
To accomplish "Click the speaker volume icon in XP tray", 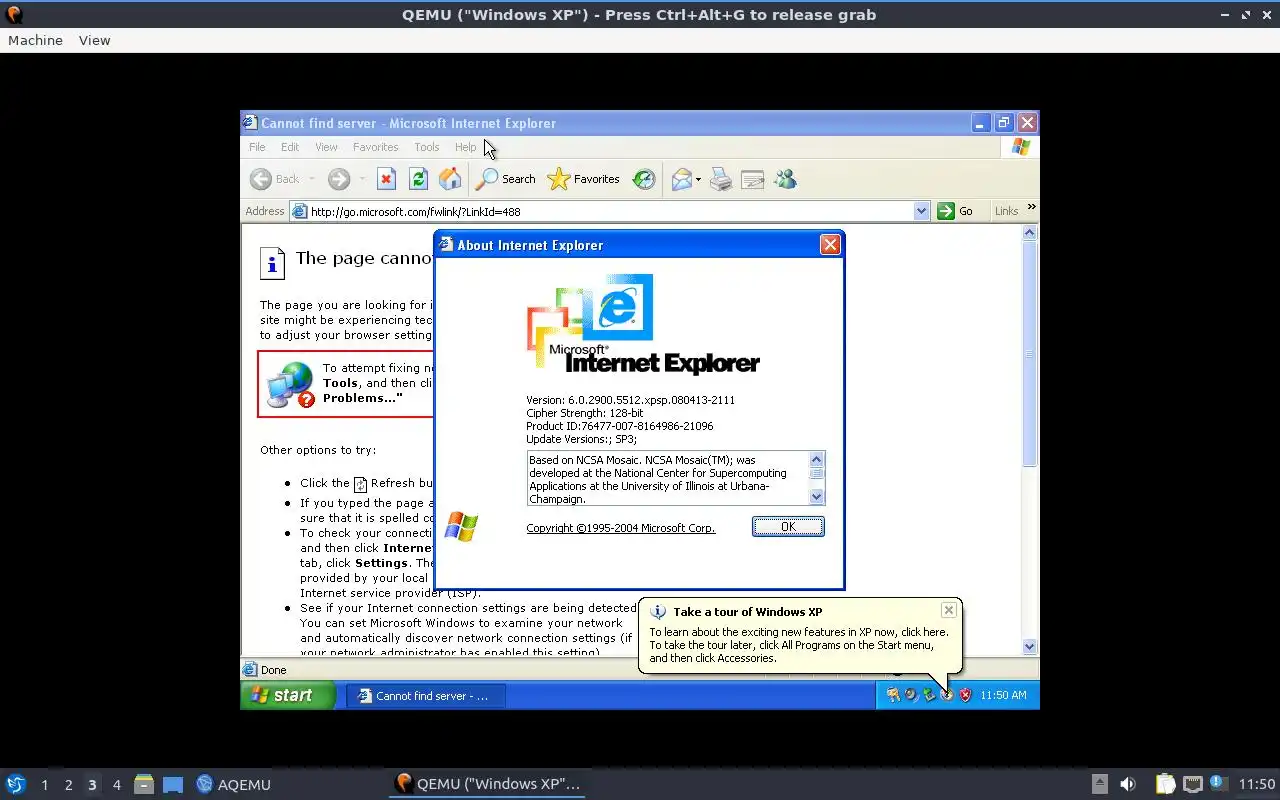I will 910,695.
